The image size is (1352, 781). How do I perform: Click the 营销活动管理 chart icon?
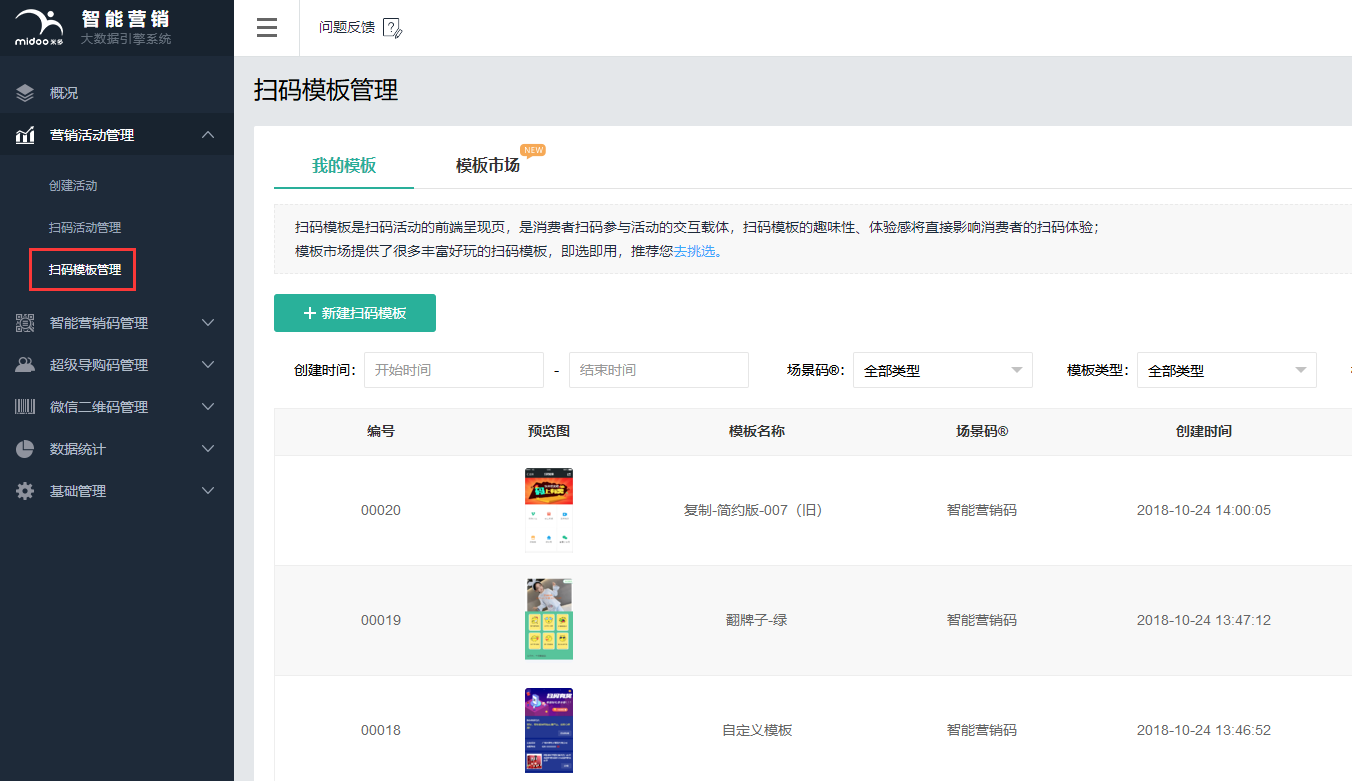(25, 135)
